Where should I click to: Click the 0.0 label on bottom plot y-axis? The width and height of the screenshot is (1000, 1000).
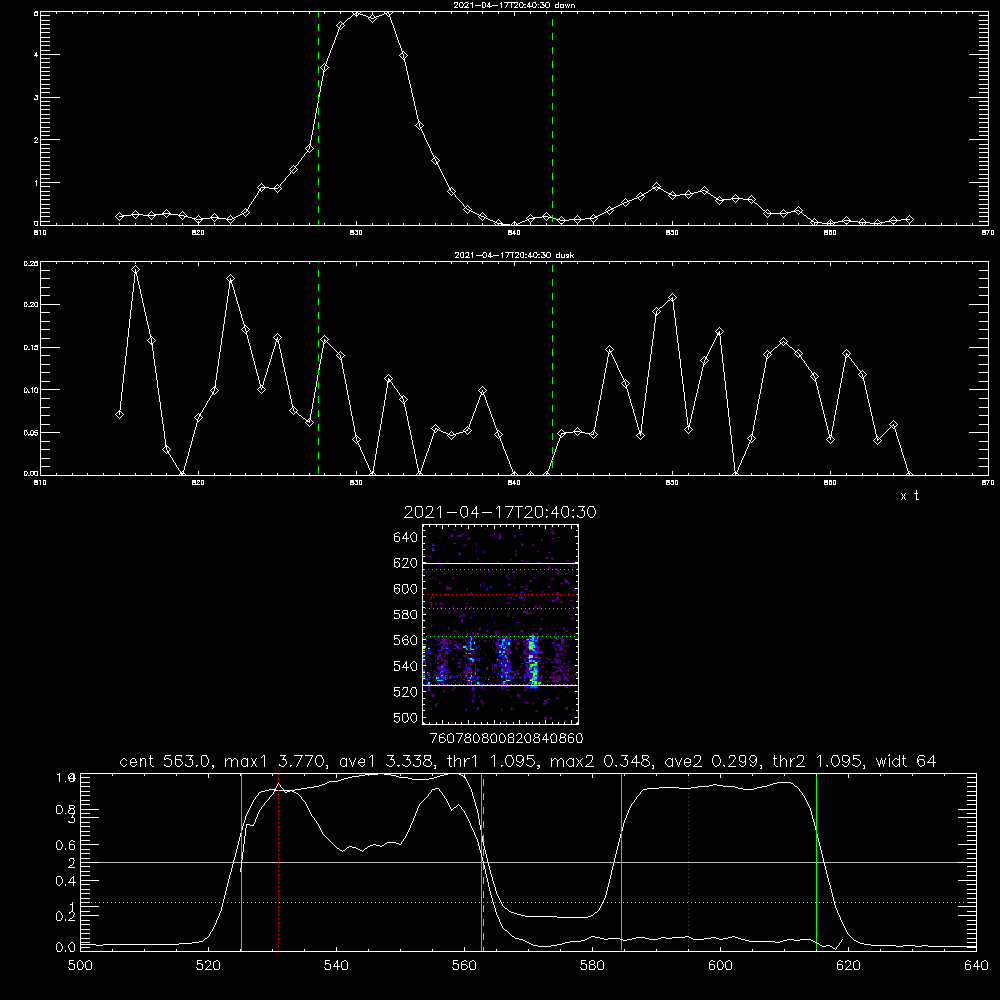(66, 948)
